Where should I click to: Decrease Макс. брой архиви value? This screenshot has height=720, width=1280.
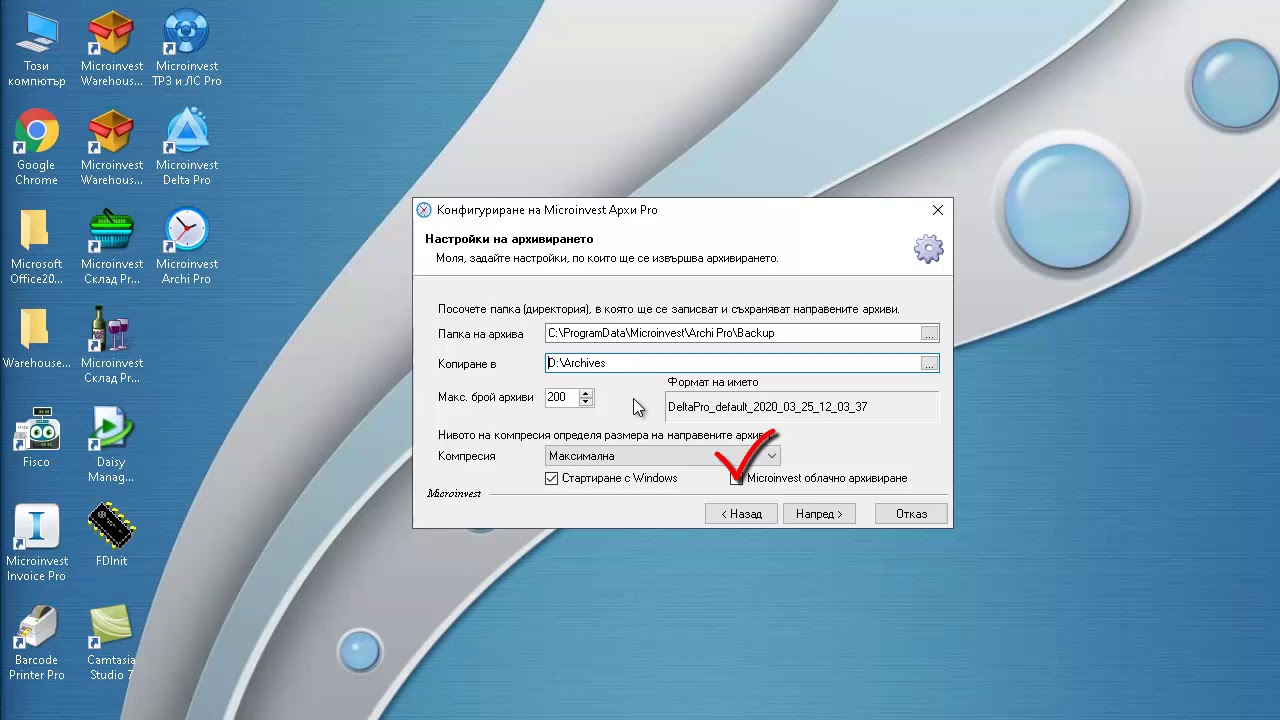click(x=586, y=402)
